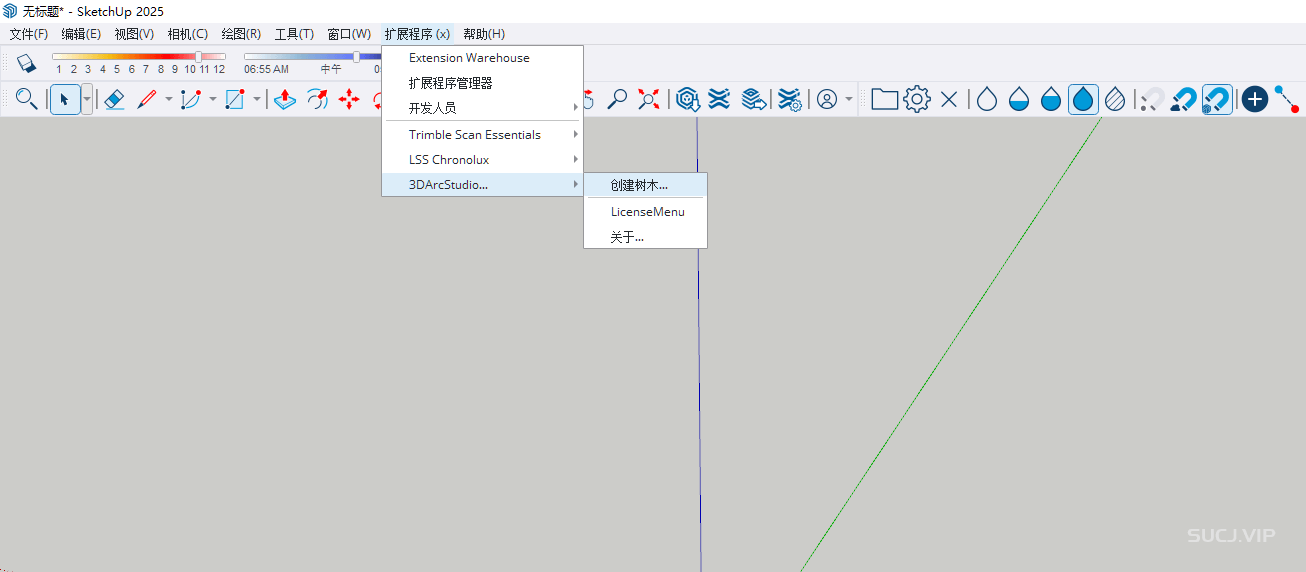Select the Arc tool
Image resolution: width=1306 pixels, height=572 pixels.
(191, 99)
